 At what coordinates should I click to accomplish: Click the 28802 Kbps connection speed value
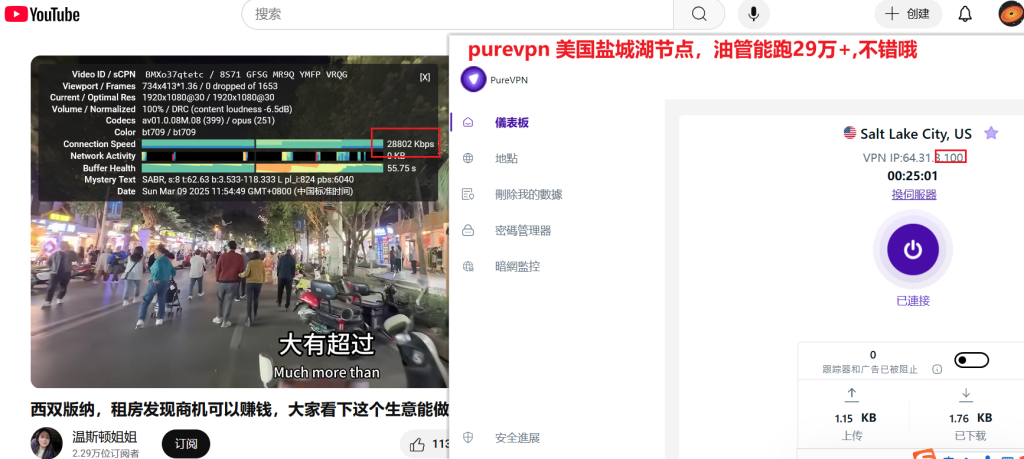410,144
